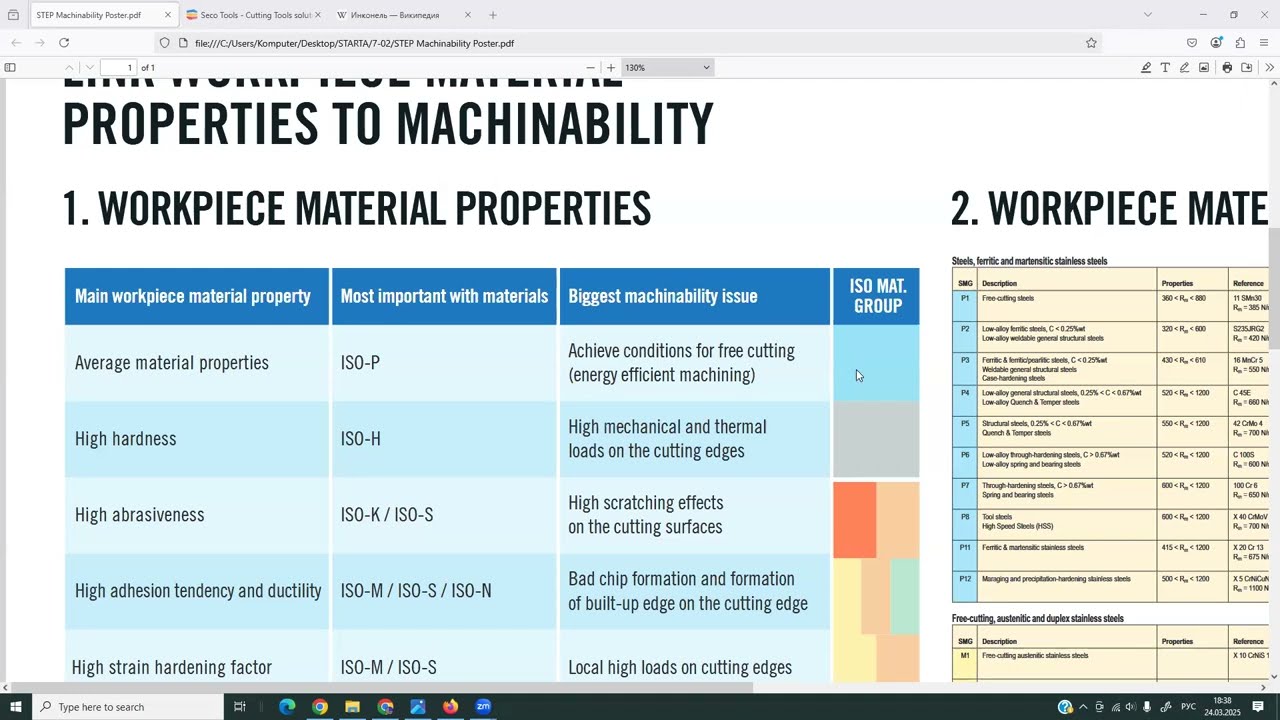Click the "High adhesion tendency and ductility" cell

click(198, 591)
